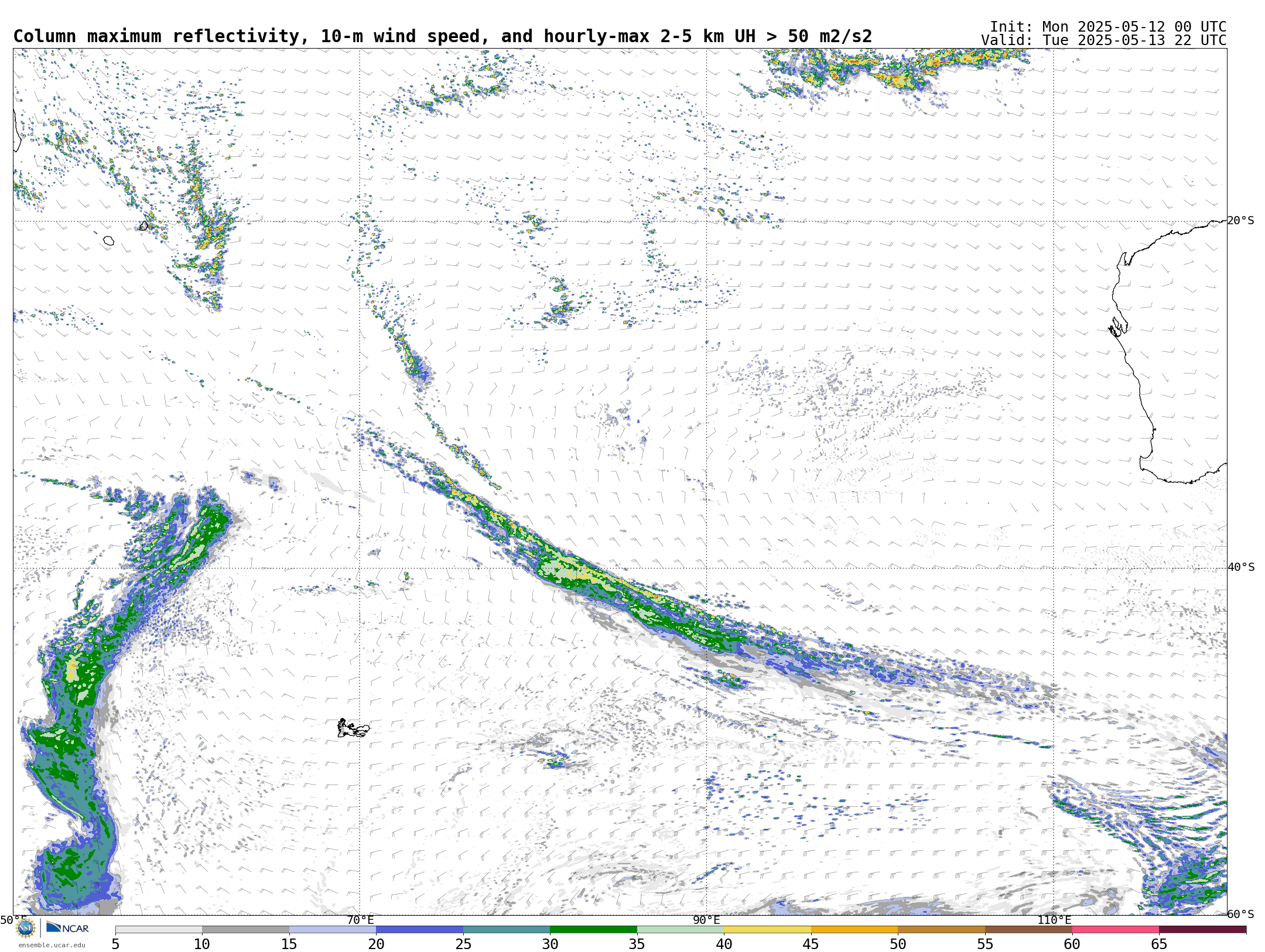This screenshot has height=952, width=1265.
Task: Click the colorbar tick label 50
Action: [x=898, y=944]
